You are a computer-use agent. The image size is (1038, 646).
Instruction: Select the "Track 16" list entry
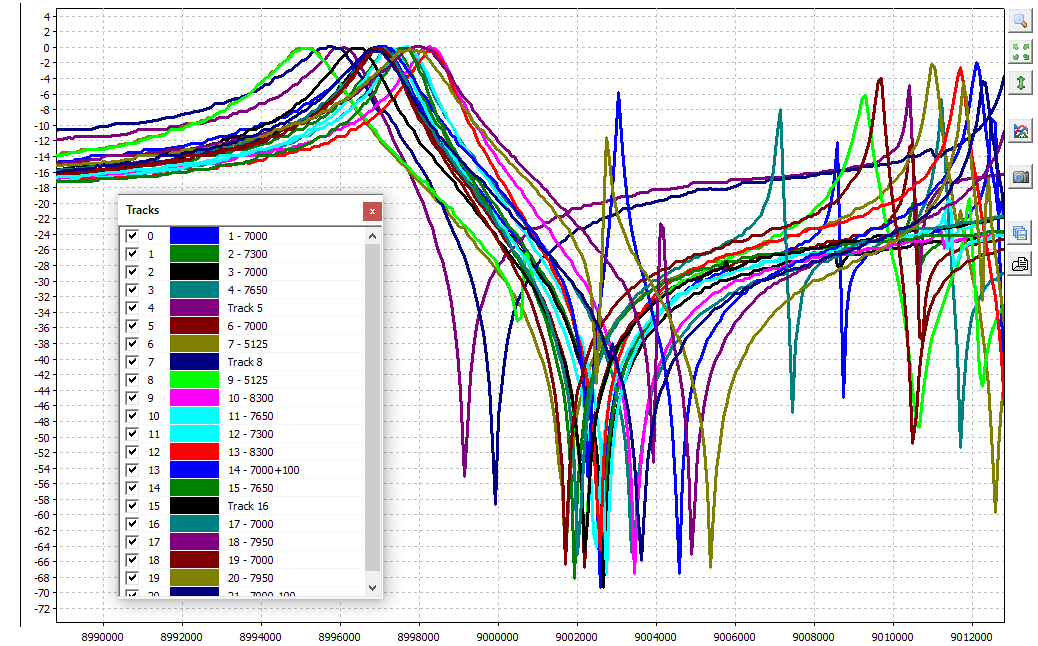(x=247, y=506)
